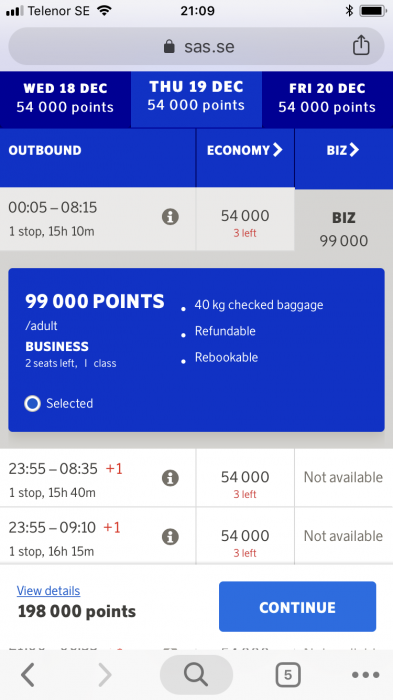The image size is (393, 700).
Task: Select the WED 18 DEC date tab
Action: tap(65, 99)
